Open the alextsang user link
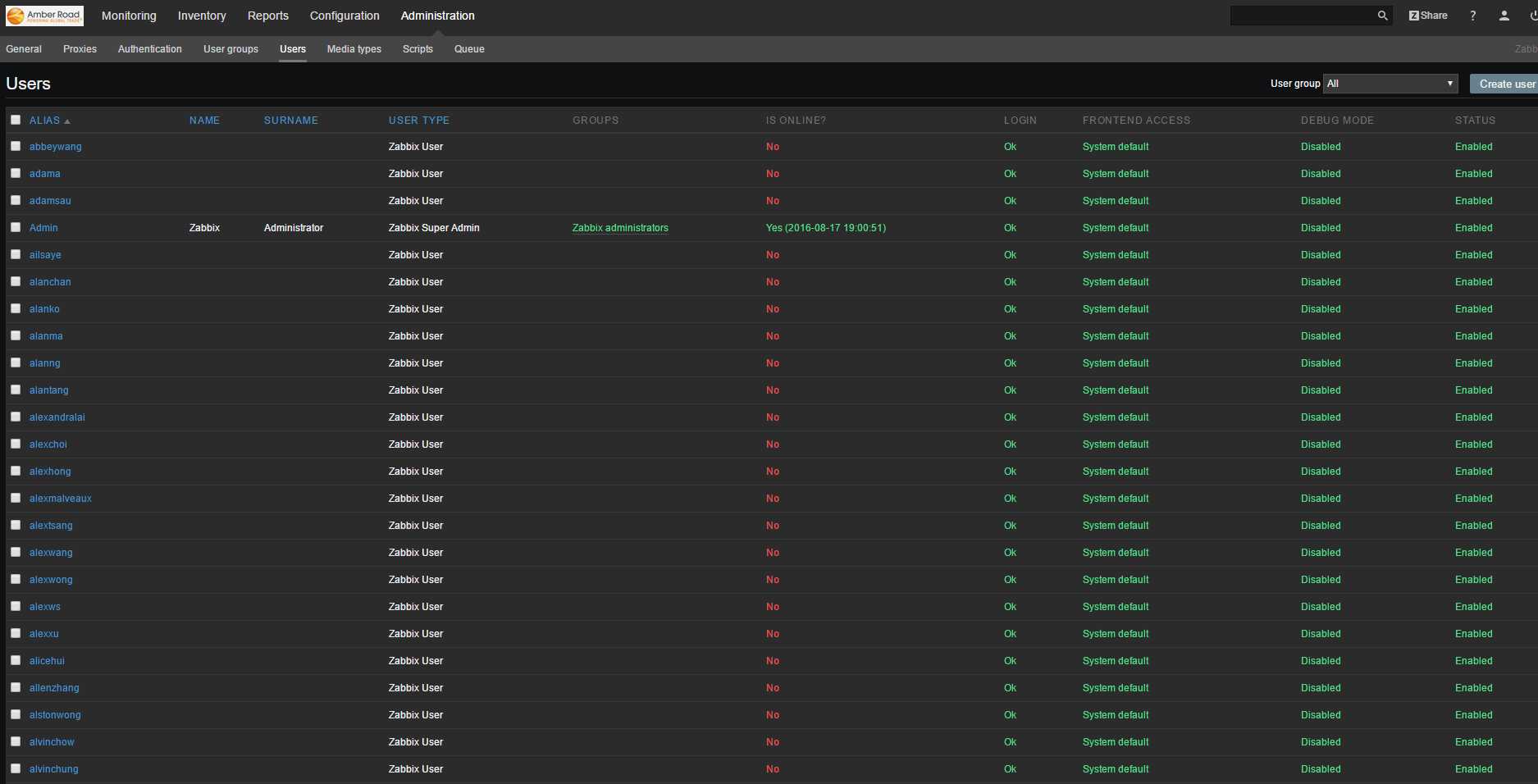Screen dimensions: 1538x784 51,526
